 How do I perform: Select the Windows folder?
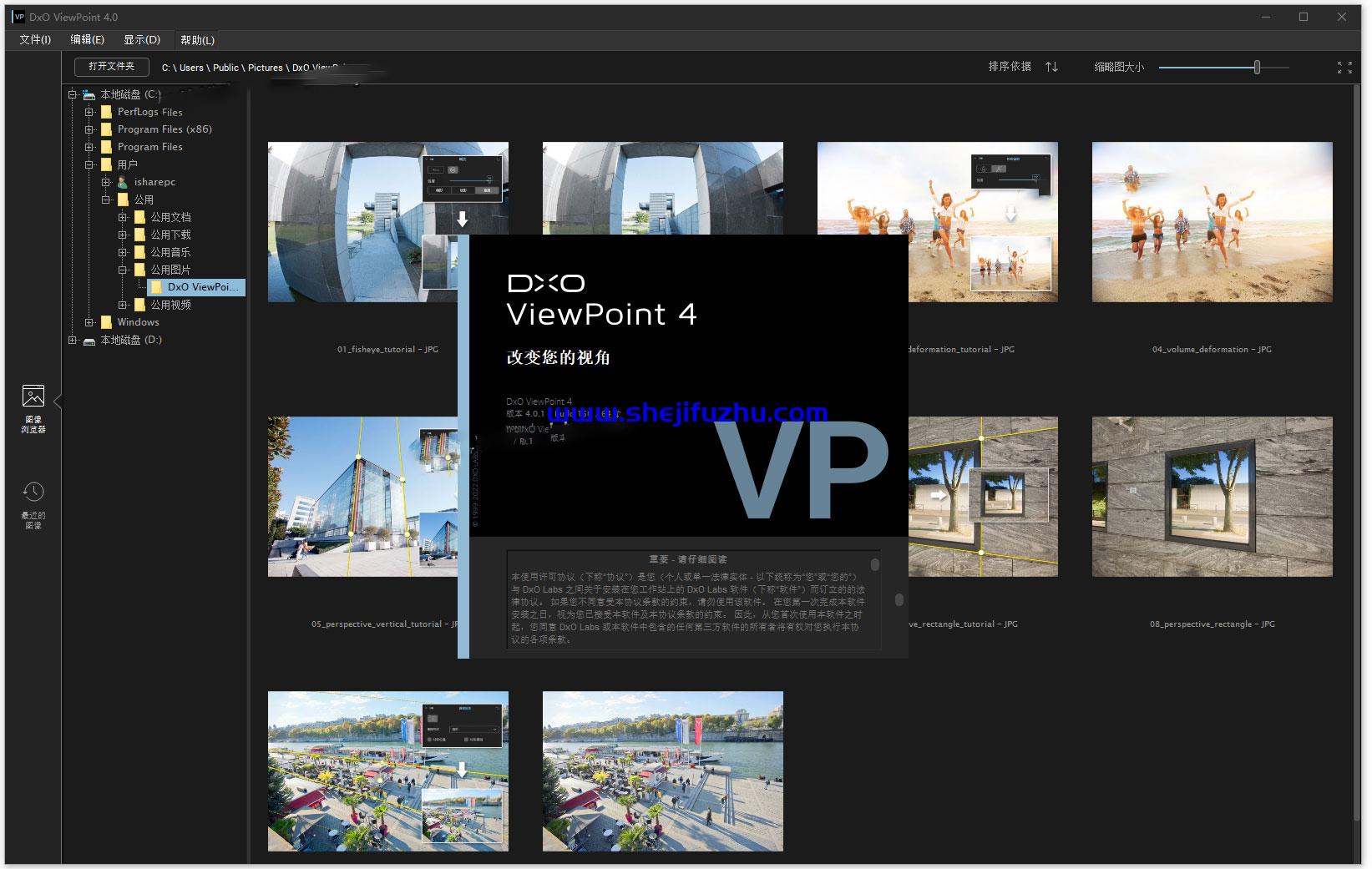pyautogui.click(x=138, y=322)
